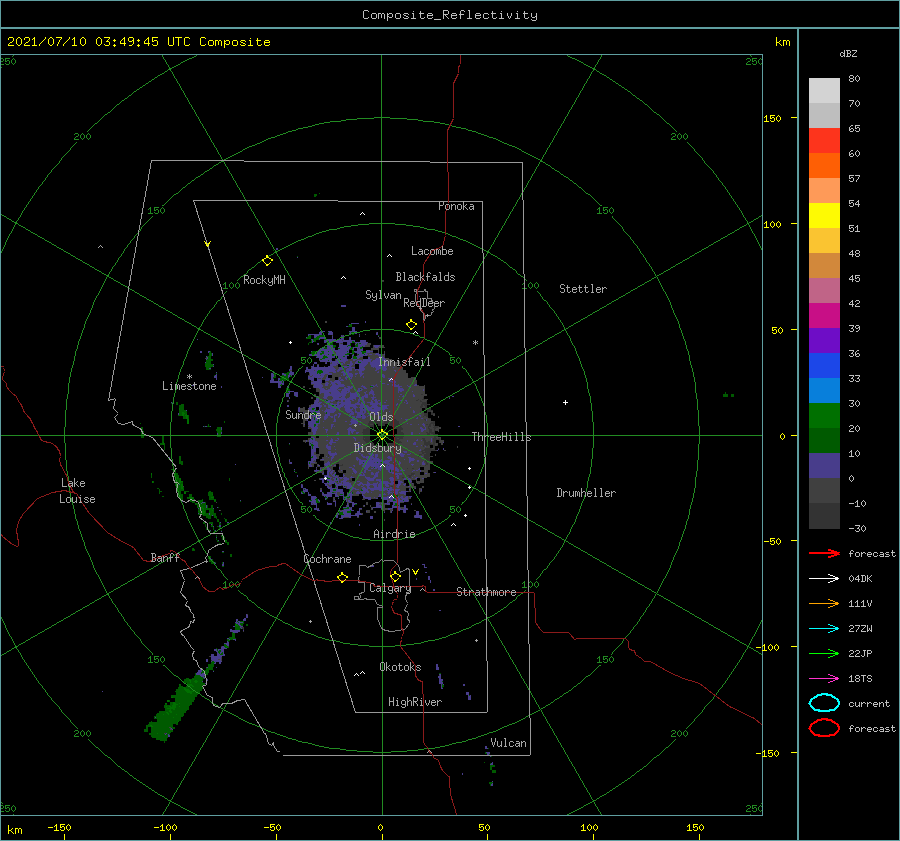Click the green 22JP arrow in legend
The height and width of the screenshot is (841, 900).
coord(824,653)
